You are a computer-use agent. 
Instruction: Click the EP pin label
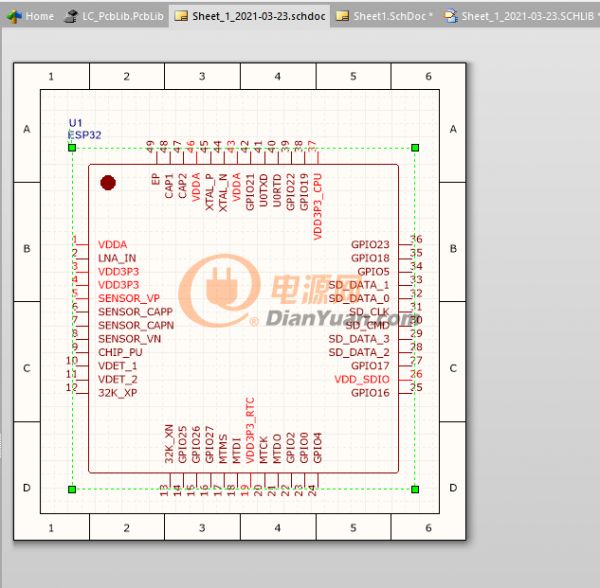(155, 179)
